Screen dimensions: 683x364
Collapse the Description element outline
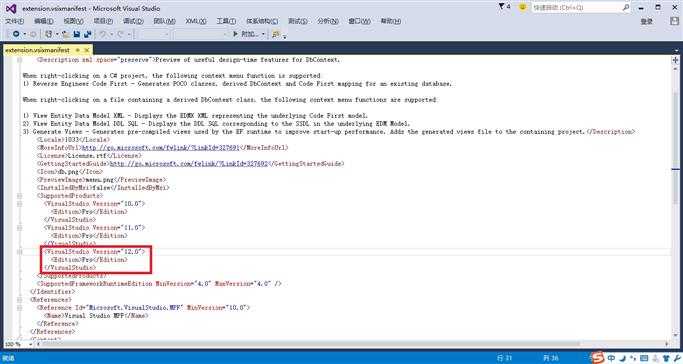click(20, 60)
